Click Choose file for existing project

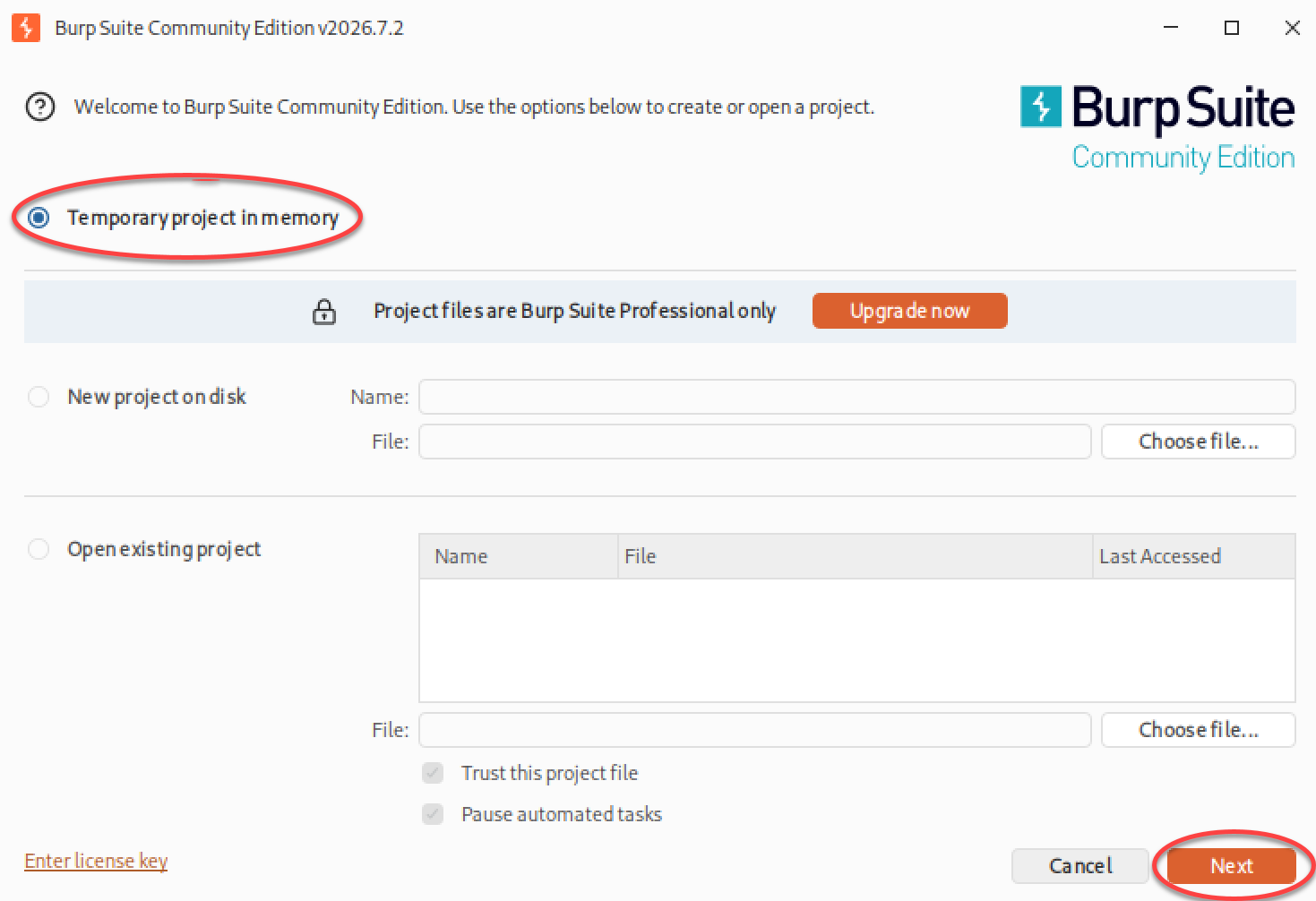(x=1199, y=730)
